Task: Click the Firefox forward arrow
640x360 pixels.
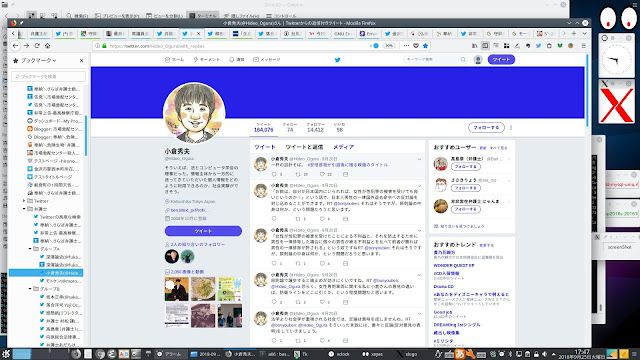Action: [26, 46]
